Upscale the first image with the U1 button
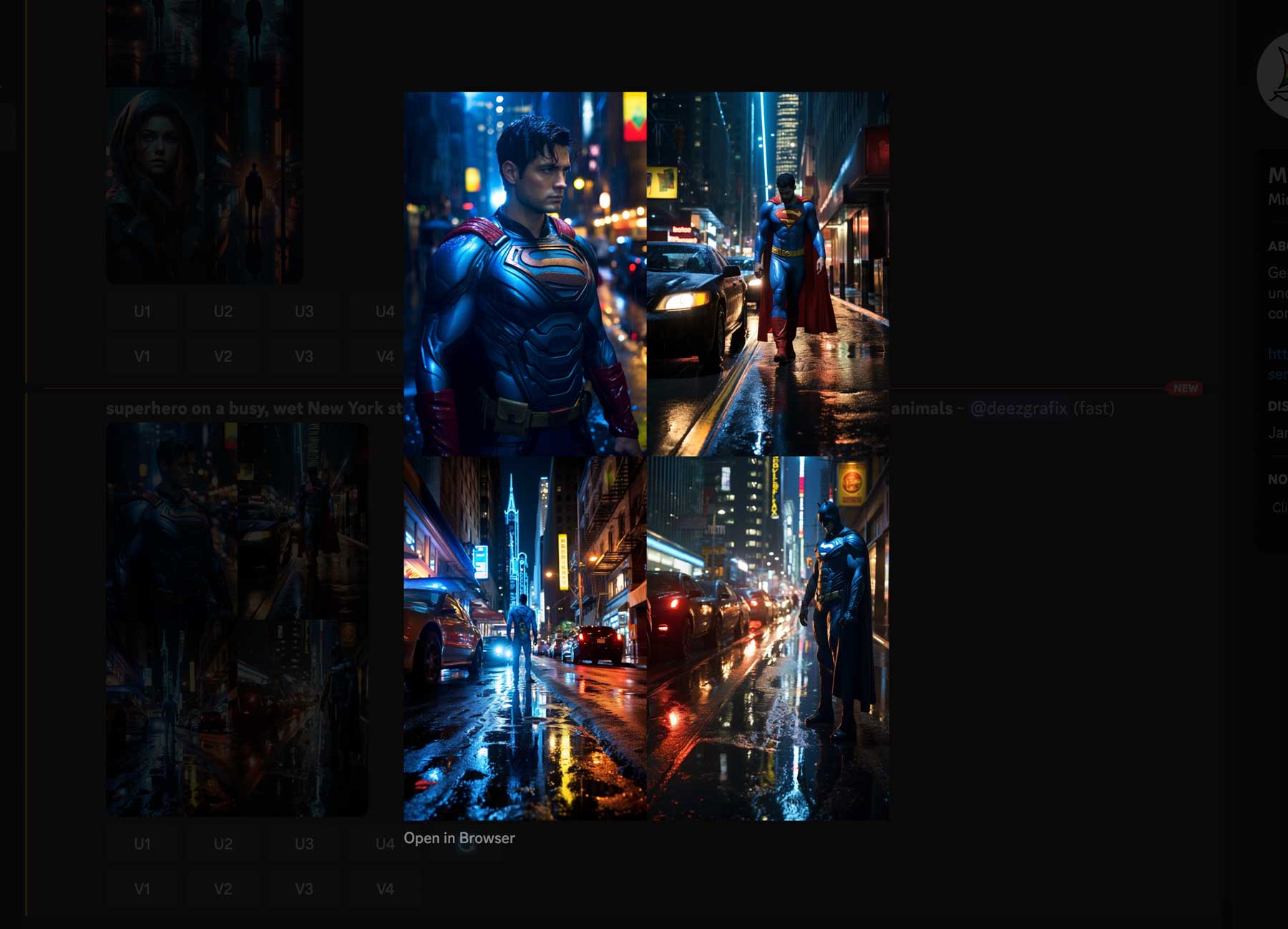Image resolution: width=1288 pixels, height=929 pixels. 142,311
